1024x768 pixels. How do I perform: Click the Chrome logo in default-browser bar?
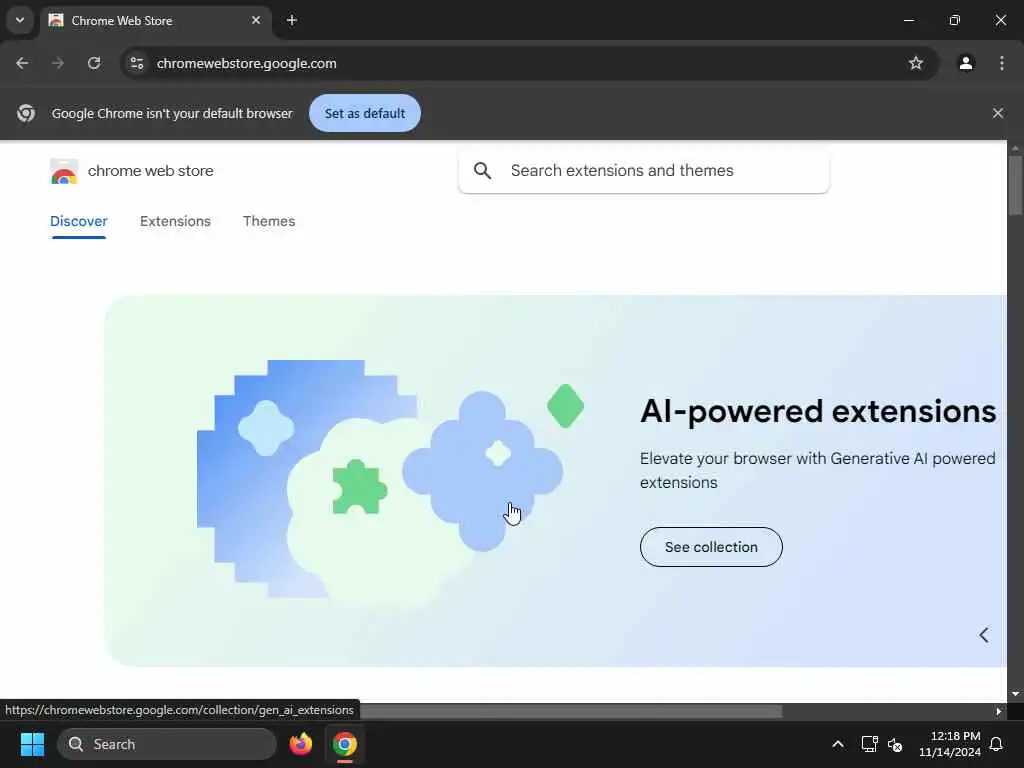click(26, 113)
